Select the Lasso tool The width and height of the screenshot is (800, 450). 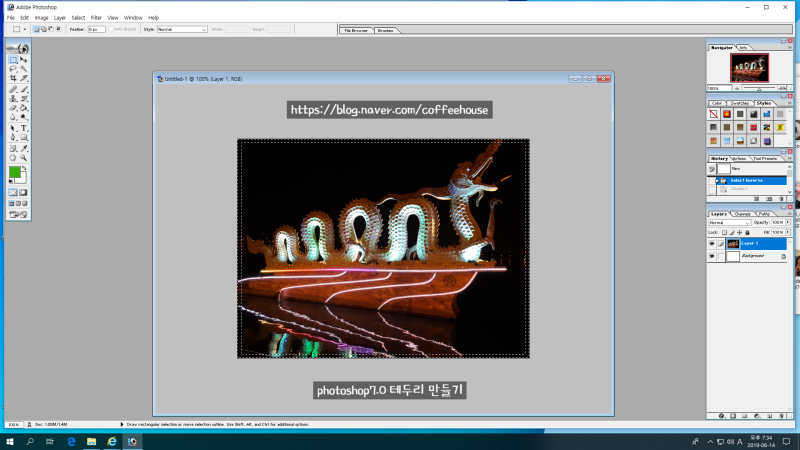13,69
